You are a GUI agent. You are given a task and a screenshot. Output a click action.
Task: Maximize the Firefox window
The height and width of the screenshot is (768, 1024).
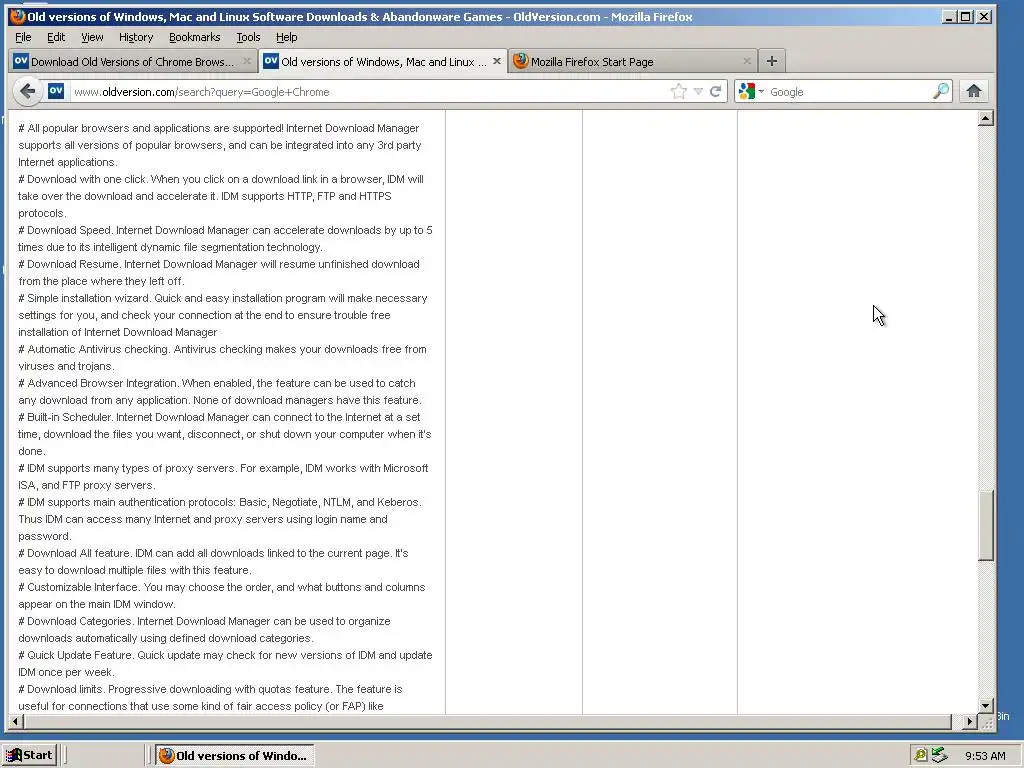(966, 16)
